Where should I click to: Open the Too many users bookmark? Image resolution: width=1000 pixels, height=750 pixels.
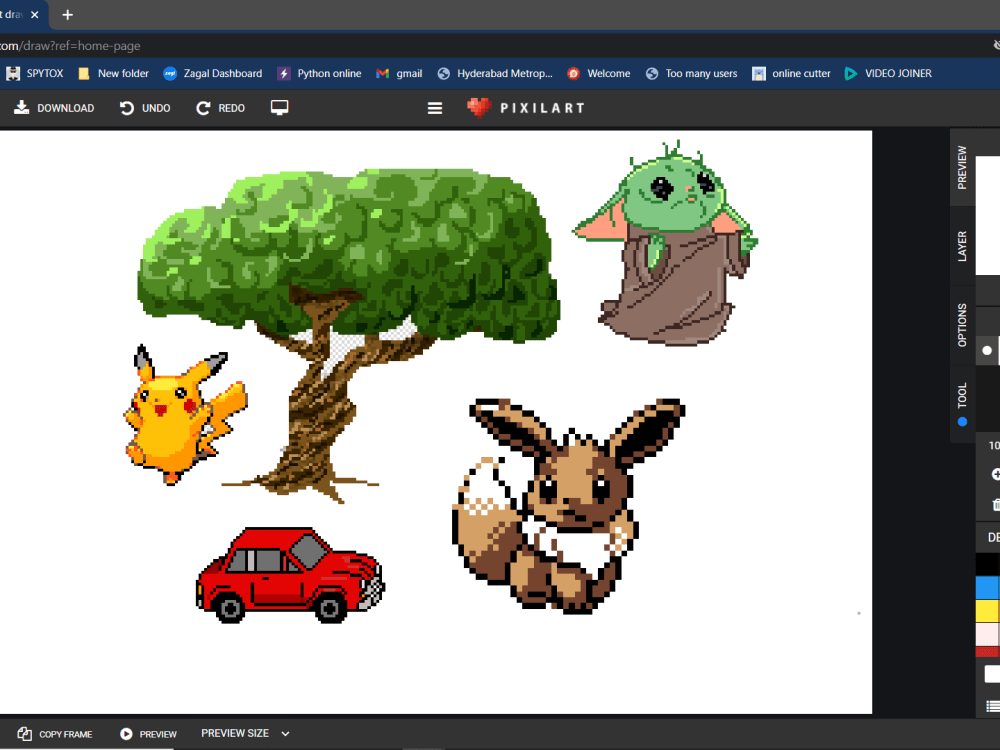691,73
